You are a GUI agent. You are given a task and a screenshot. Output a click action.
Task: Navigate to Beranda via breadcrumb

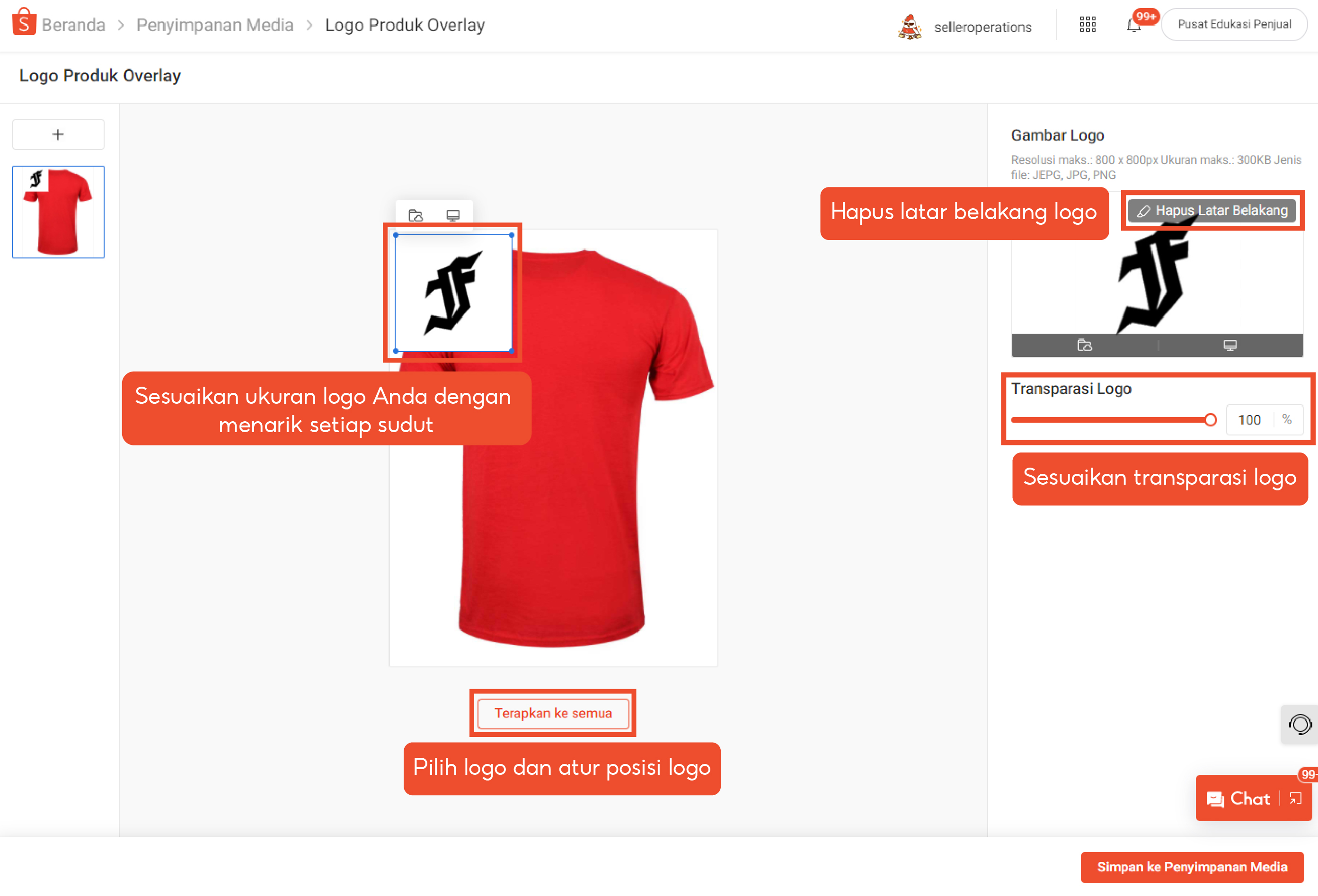coord(75,25)
